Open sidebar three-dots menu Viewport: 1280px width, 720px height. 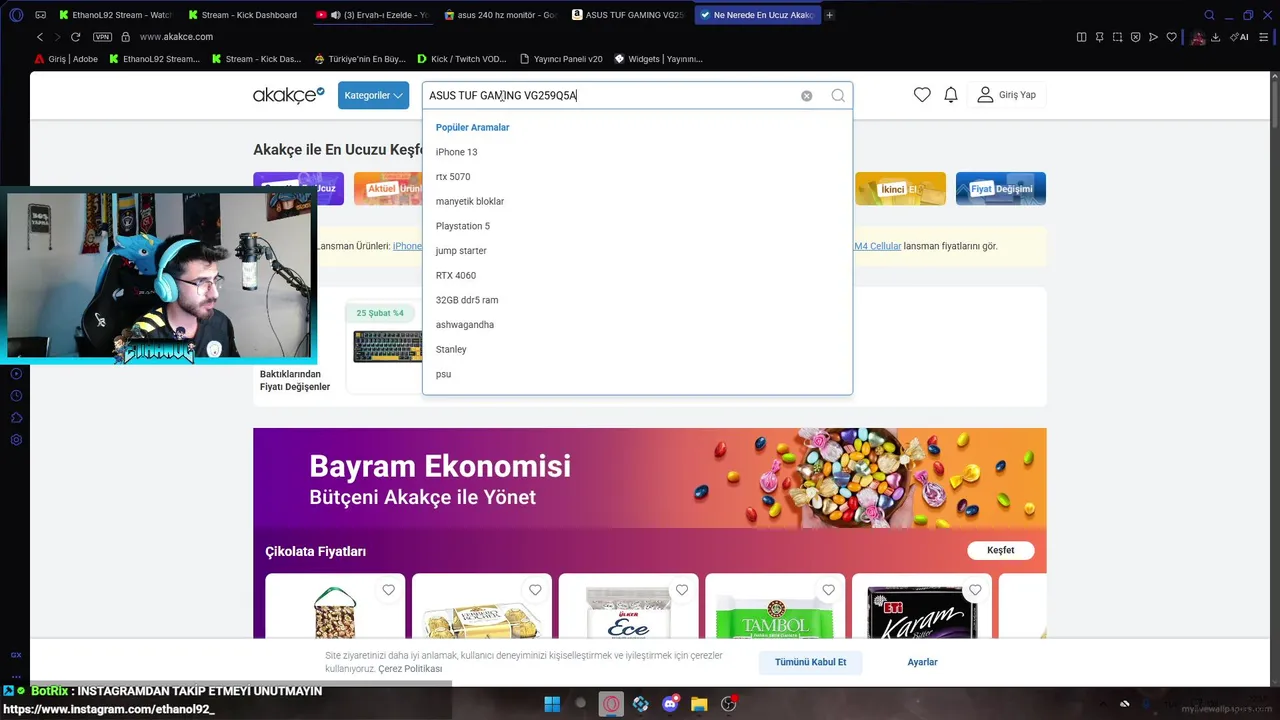[x=16, y=676]
